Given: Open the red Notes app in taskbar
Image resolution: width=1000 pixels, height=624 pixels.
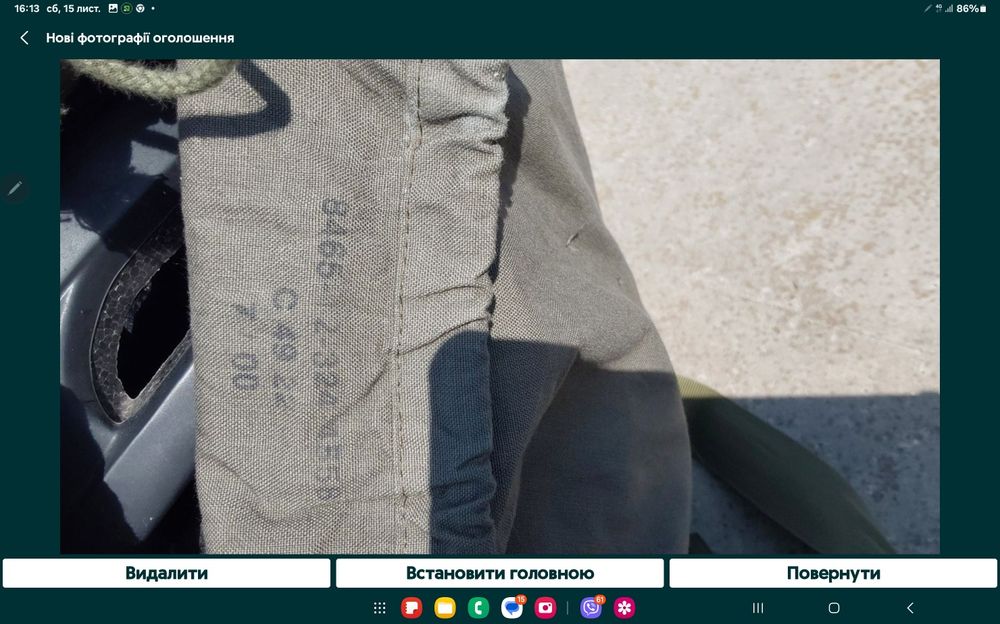Looking at the screenshot, I should (x=412, y=608).
